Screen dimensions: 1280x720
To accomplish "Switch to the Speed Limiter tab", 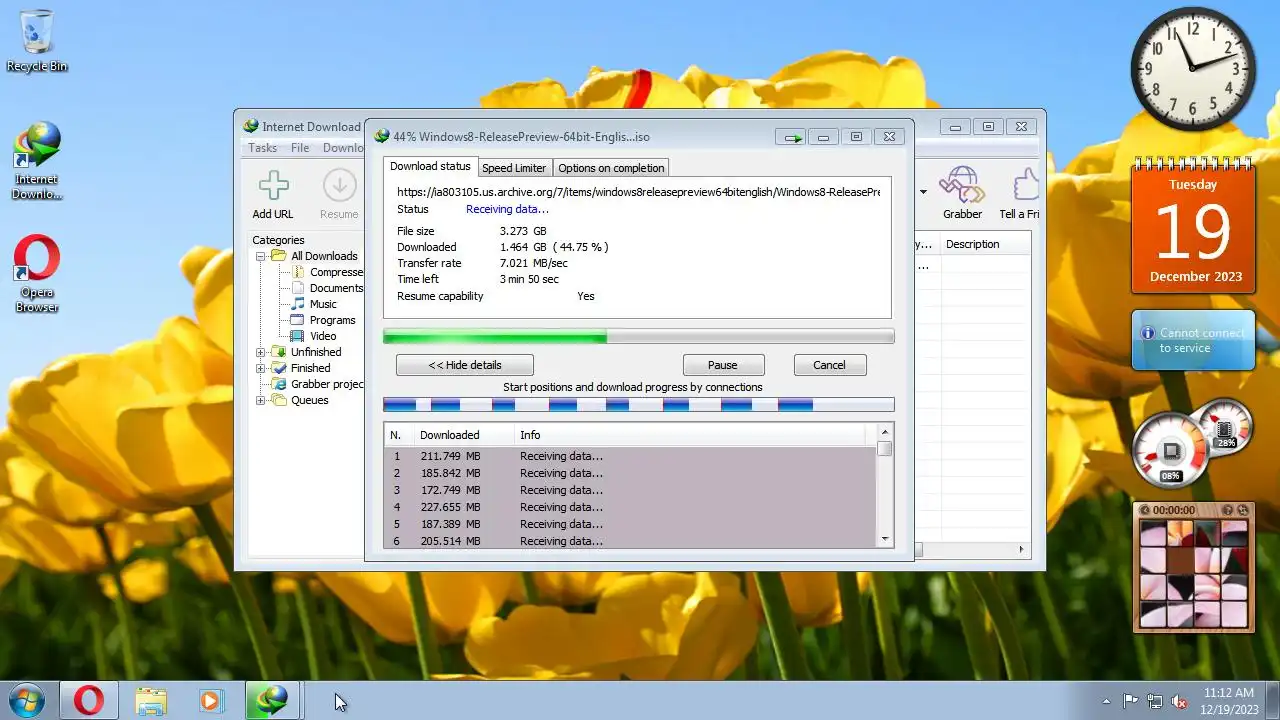I will coord(514,168).
